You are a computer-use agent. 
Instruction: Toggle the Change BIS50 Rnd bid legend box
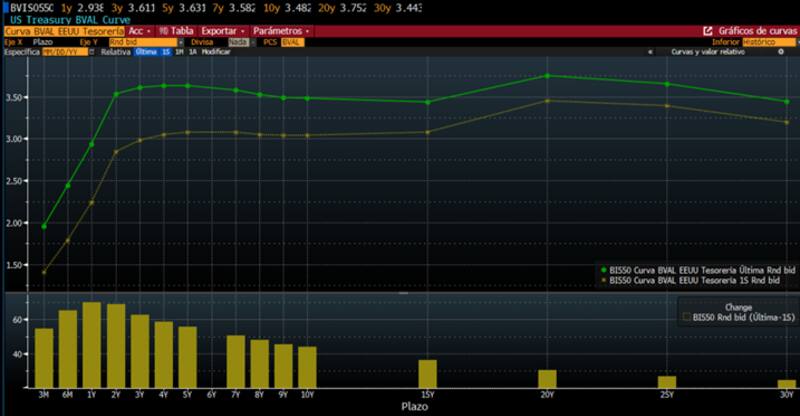(685, 316)
